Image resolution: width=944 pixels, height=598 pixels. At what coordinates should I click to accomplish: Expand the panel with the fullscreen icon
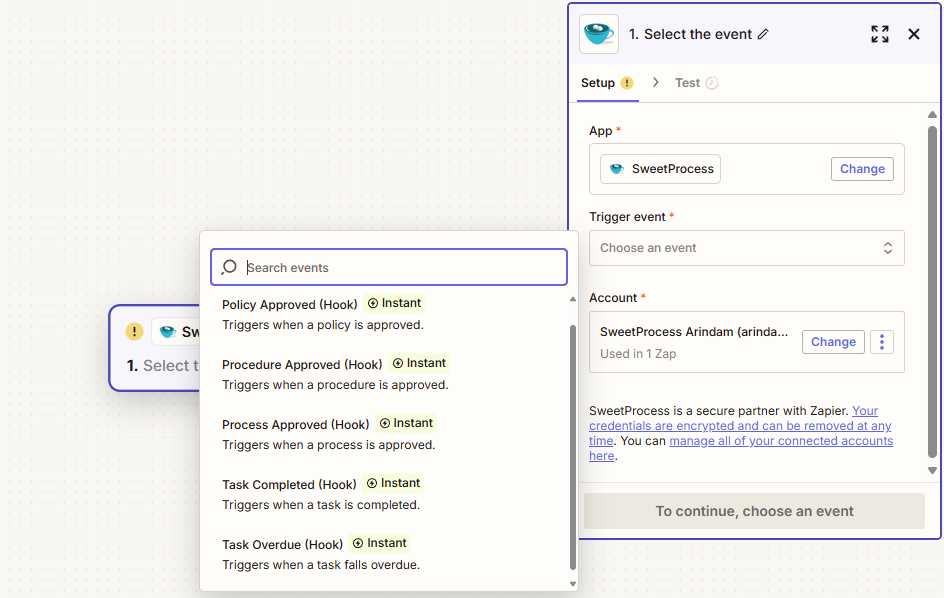[879, 34]
